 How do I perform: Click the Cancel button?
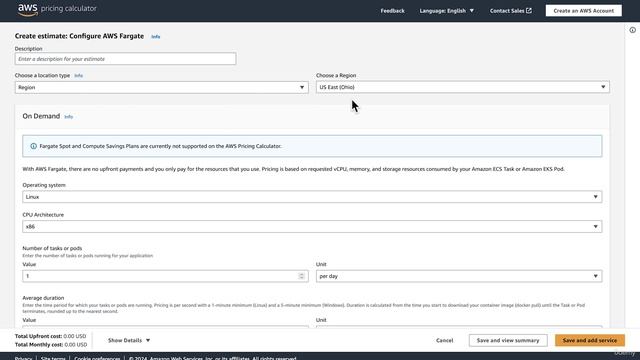coord(444,340)
